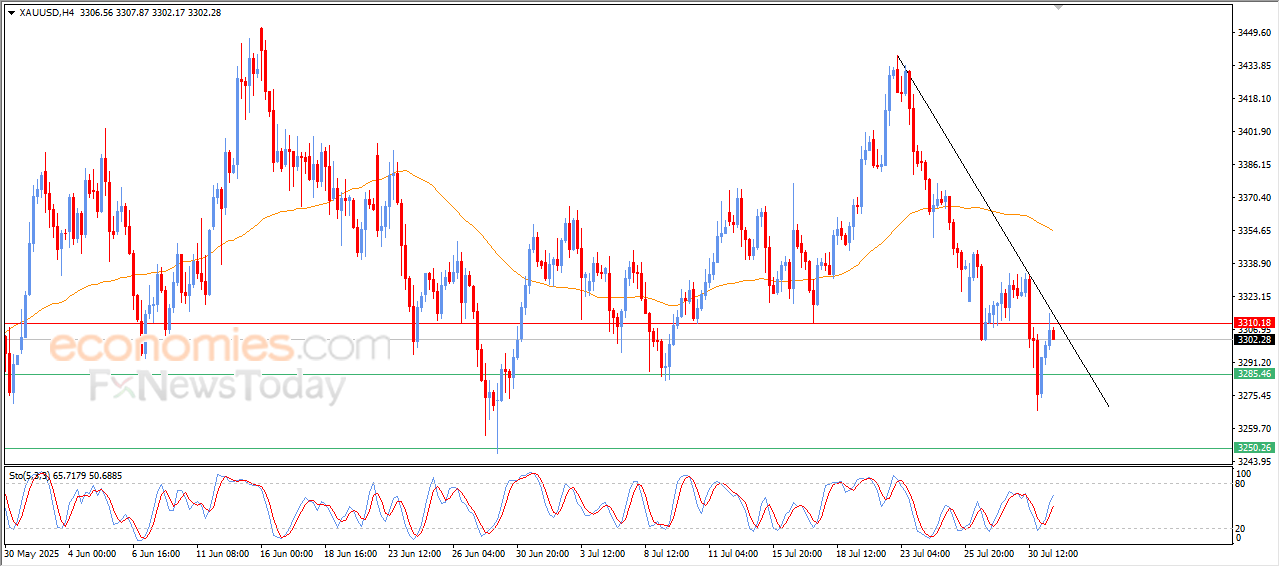1280x567 pixels.
Task: Click the 26 Jun 04:00 date label
Action: pos(477,552)
